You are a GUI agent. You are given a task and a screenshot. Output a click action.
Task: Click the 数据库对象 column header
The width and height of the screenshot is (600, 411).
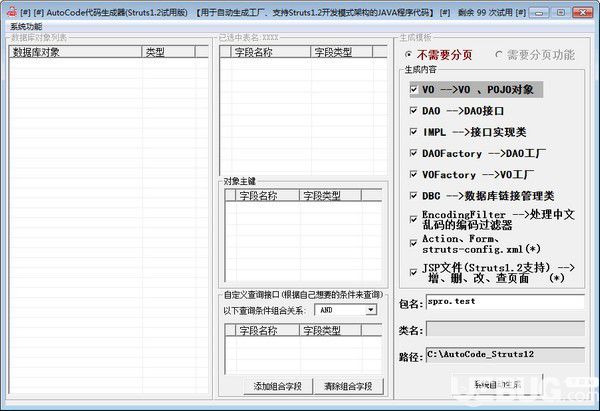[x=75, y=52]
